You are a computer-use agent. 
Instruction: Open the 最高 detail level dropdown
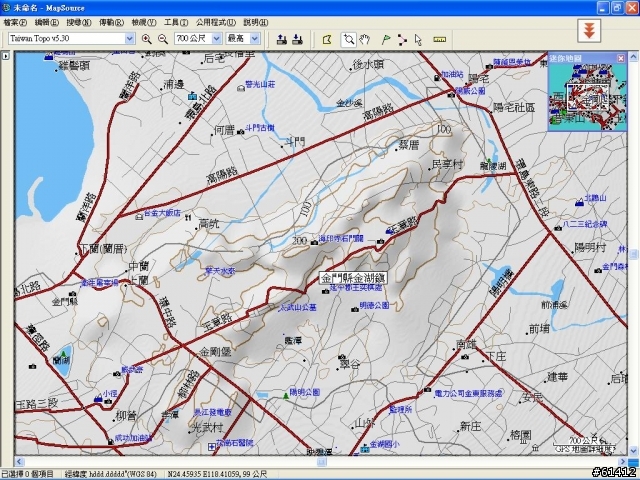pos(255,38)
